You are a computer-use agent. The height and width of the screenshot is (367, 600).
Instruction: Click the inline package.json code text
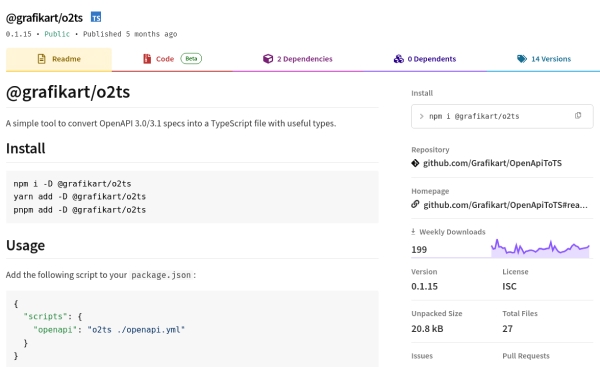[161, 275]
